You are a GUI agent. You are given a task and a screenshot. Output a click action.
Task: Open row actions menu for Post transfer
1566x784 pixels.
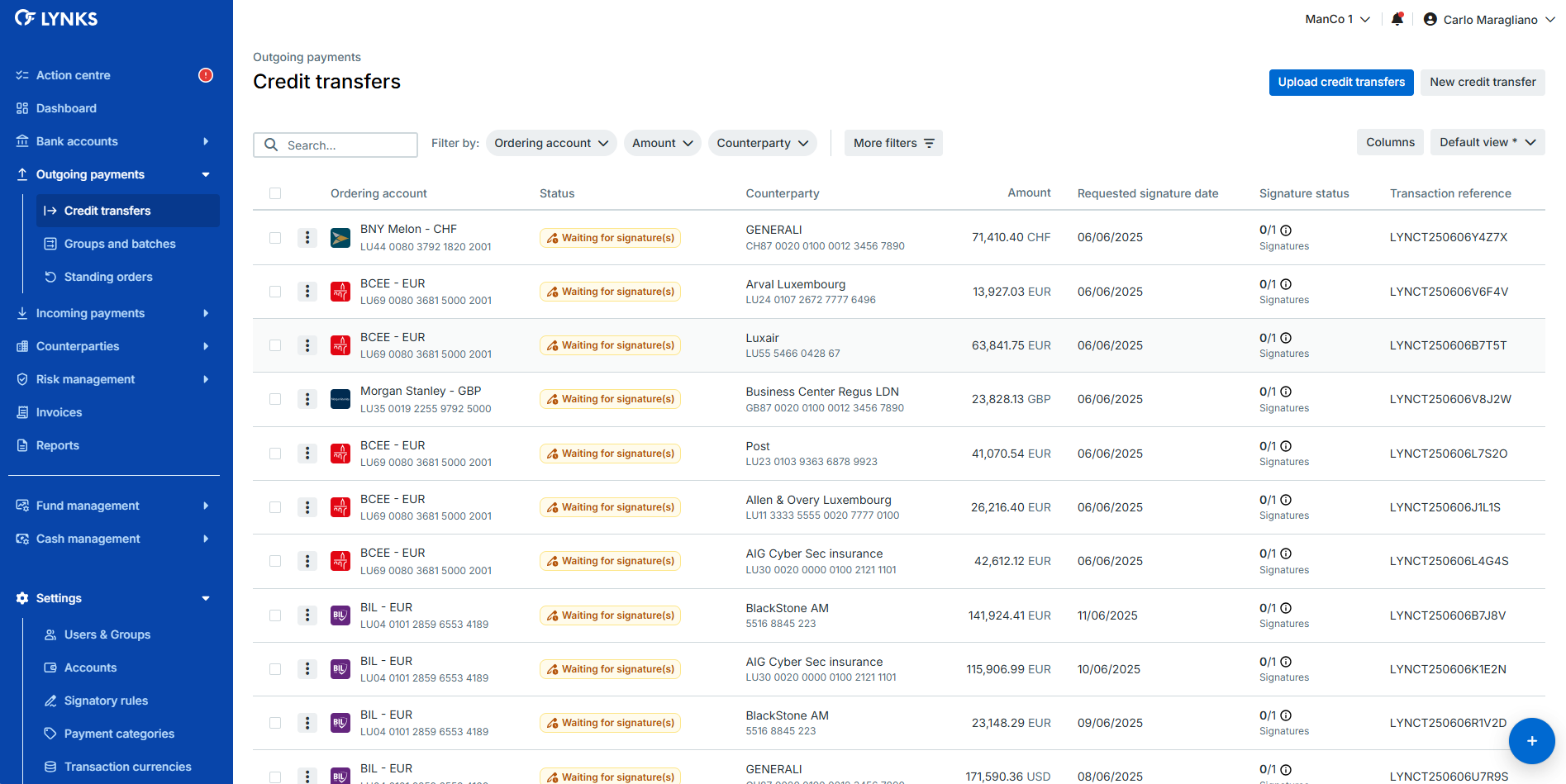(x=307, y=454)
